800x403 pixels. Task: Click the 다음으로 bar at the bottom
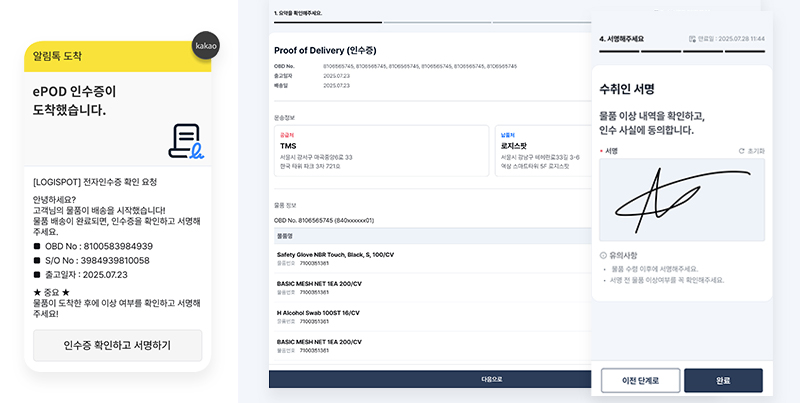point(430,380)
